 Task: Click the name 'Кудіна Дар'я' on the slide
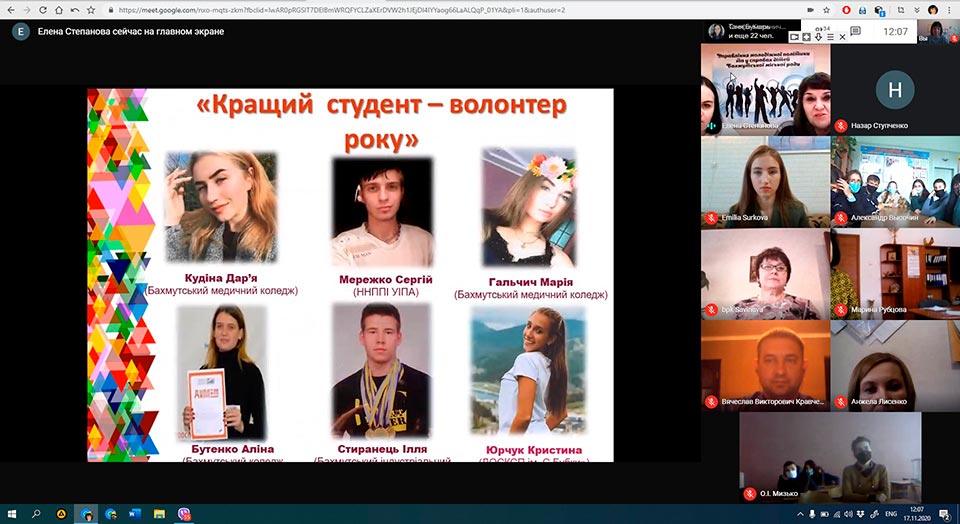point(221,278)
